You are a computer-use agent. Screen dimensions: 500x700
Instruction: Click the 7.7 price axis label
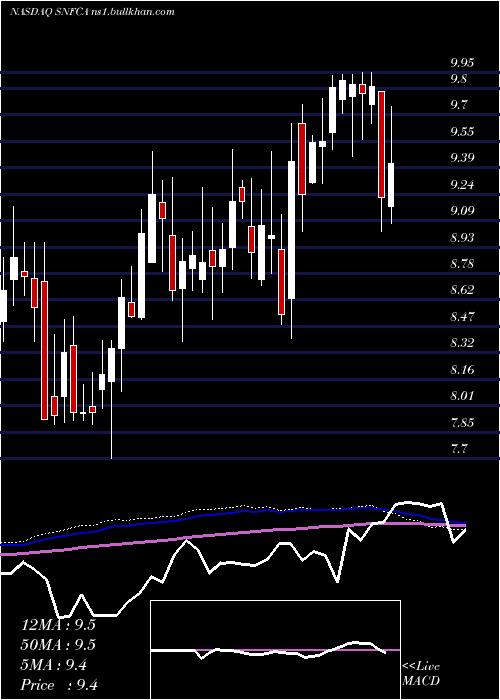[x=459, y=448]
